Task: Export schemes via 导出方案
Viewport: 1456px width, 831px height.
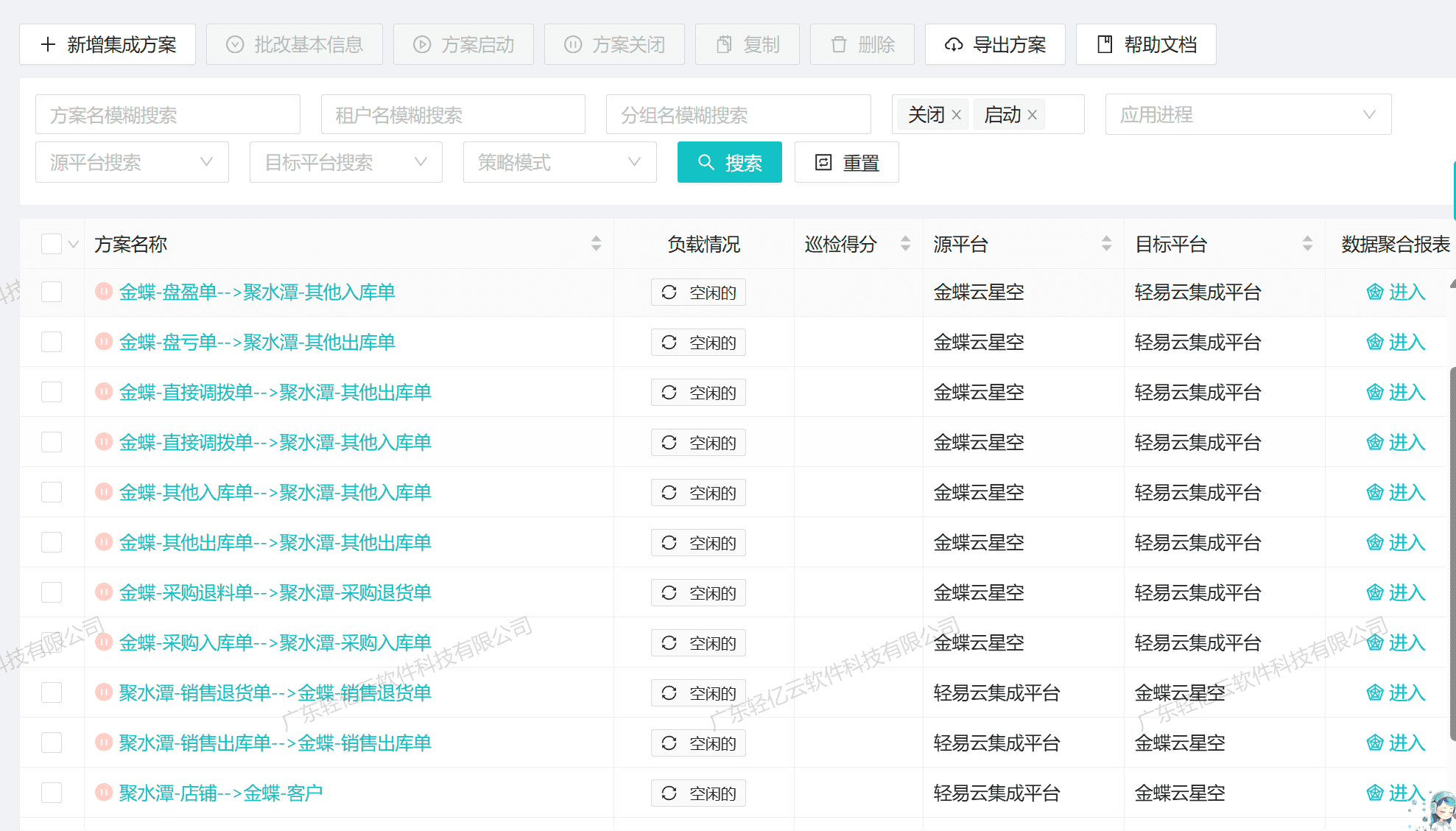Action: pyautogui.click(x=995, y=44)
